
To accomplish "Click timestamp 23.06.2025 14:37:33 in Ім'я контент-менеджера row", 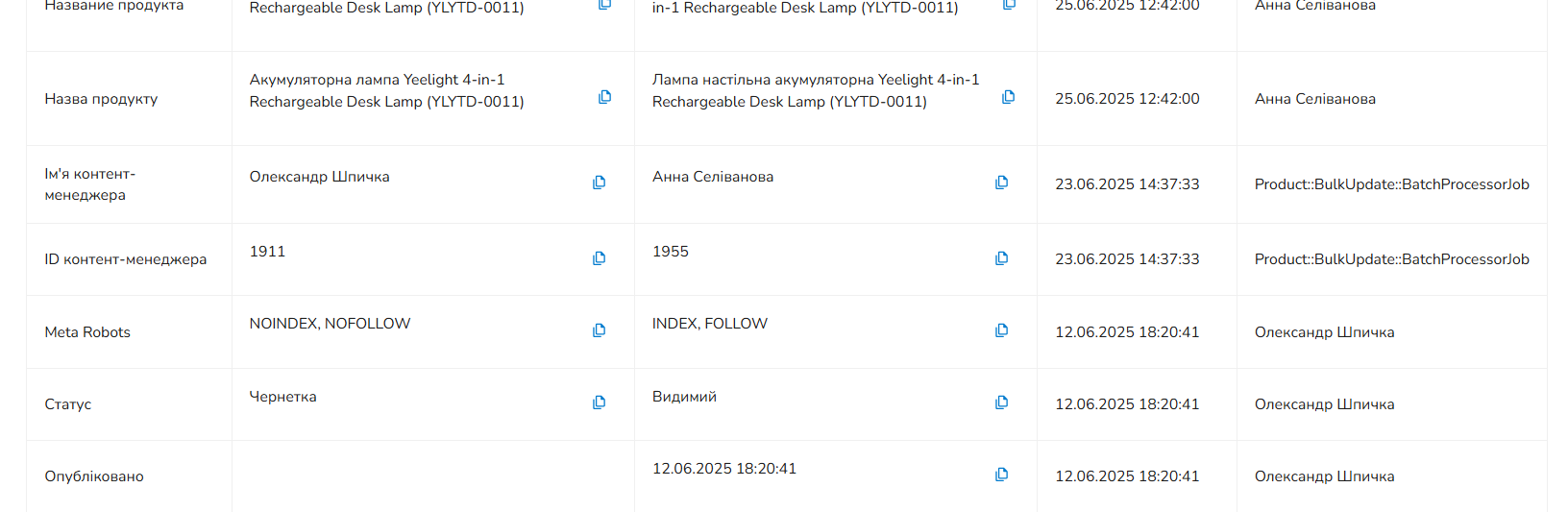I will pos(1127,184).
